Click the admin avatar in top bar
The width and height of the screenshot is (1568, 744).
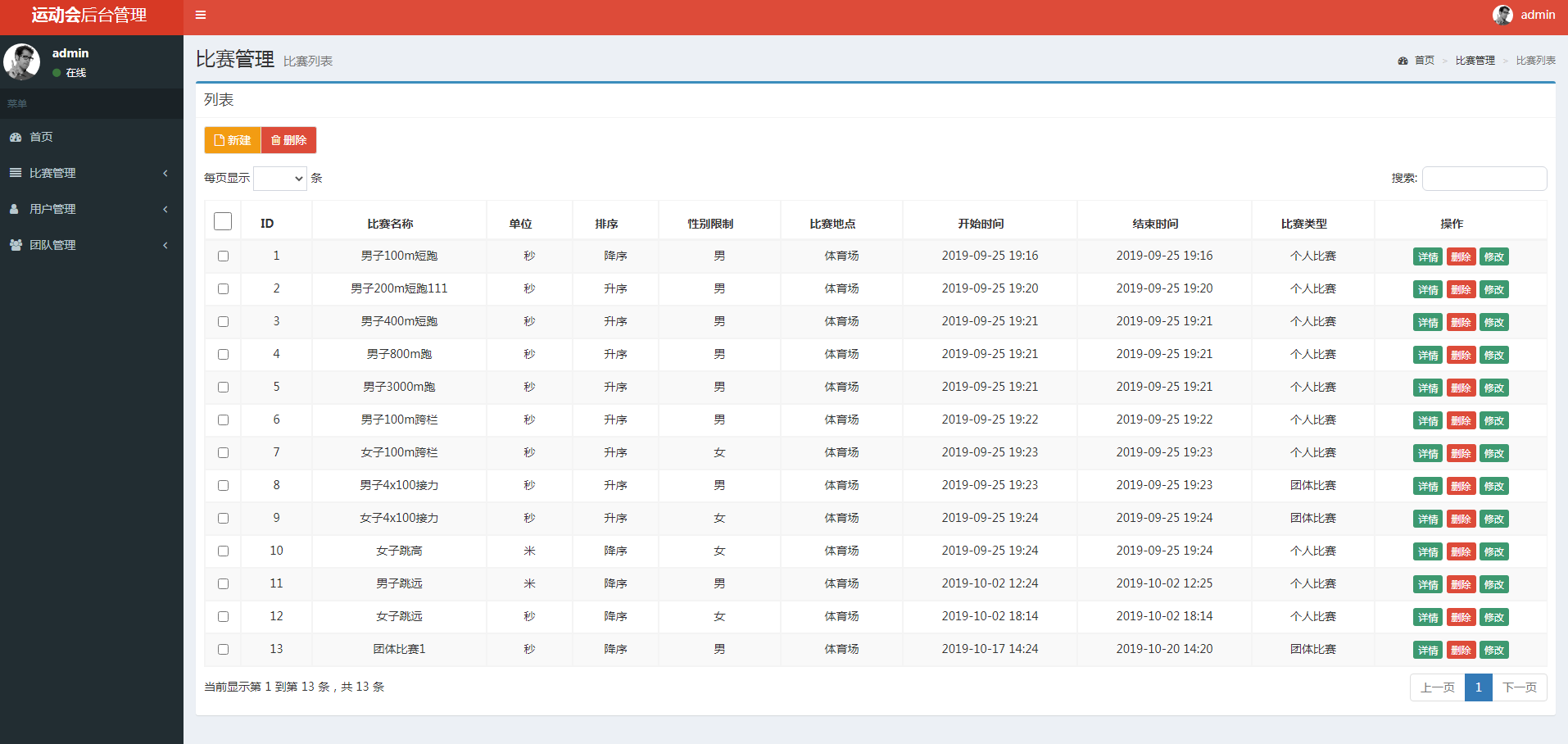click(x=1502, y=15)
